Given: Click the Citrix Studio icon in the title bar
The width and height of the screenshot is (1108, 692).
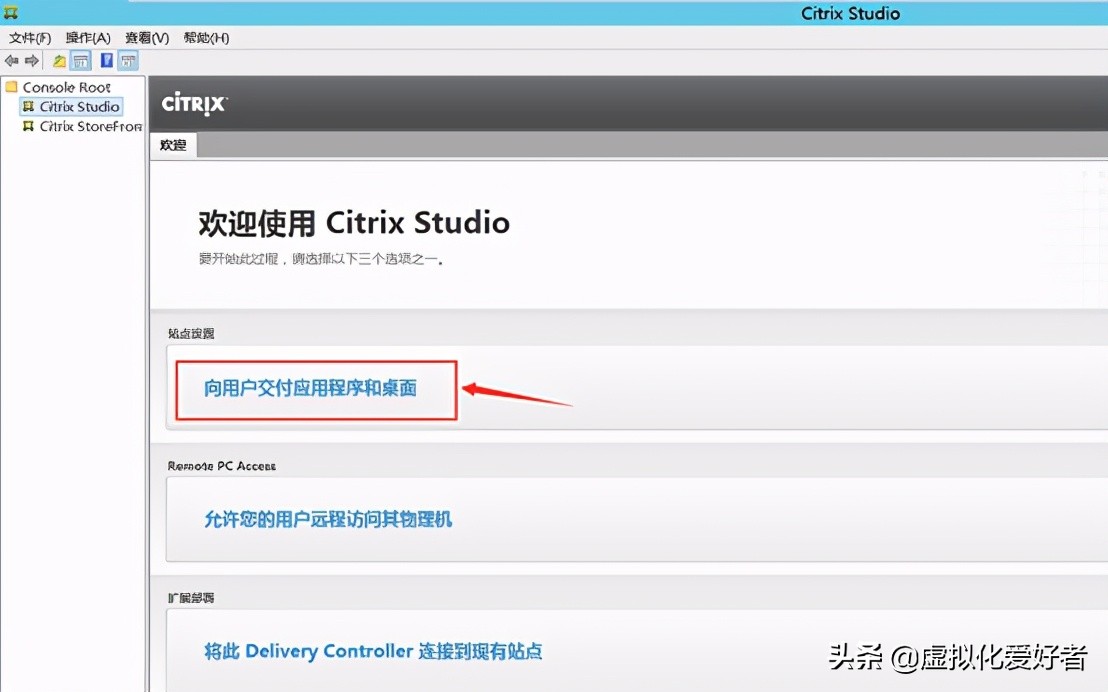Looking at the screenshot, I should (x=11, y=13).
